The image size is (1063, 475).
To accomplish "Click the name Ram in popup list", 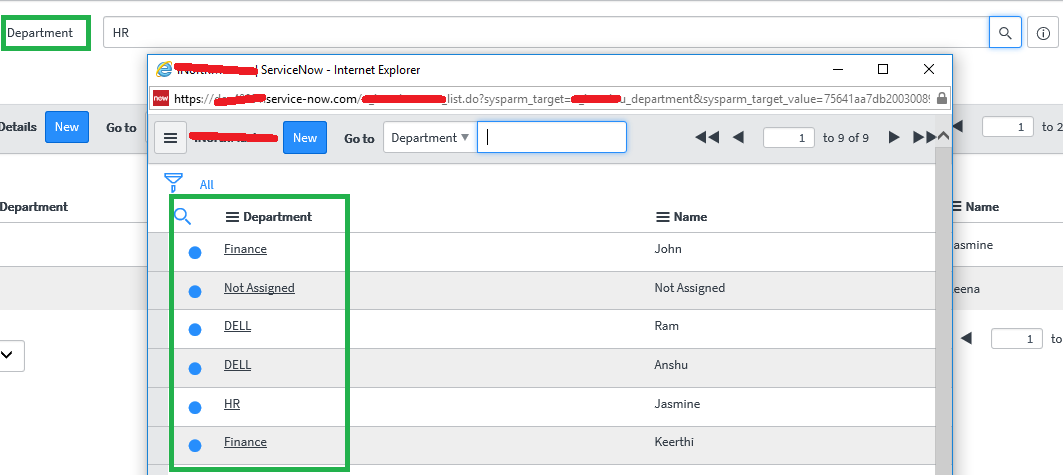I will 666,325.
